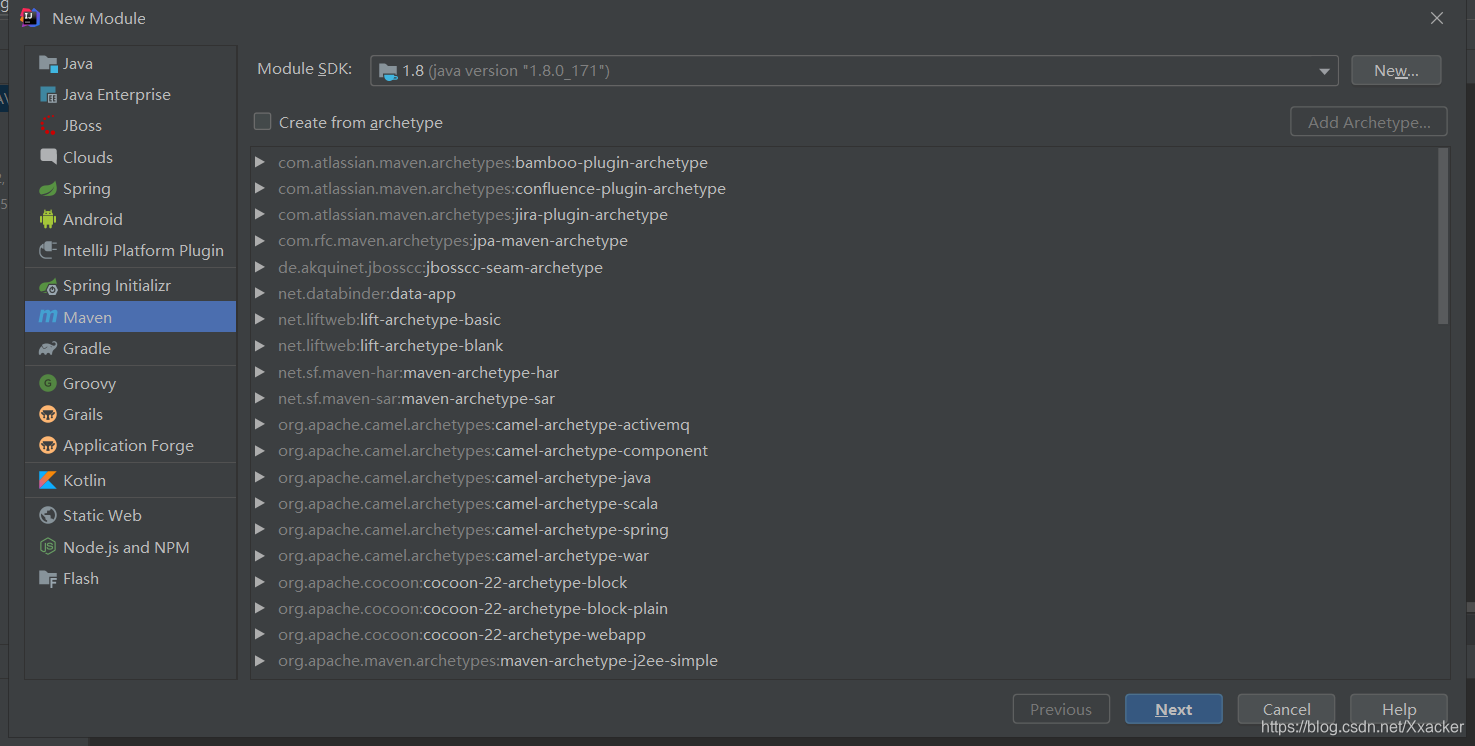
Task: Click the Maven 'm' icon
Action: 48,317
